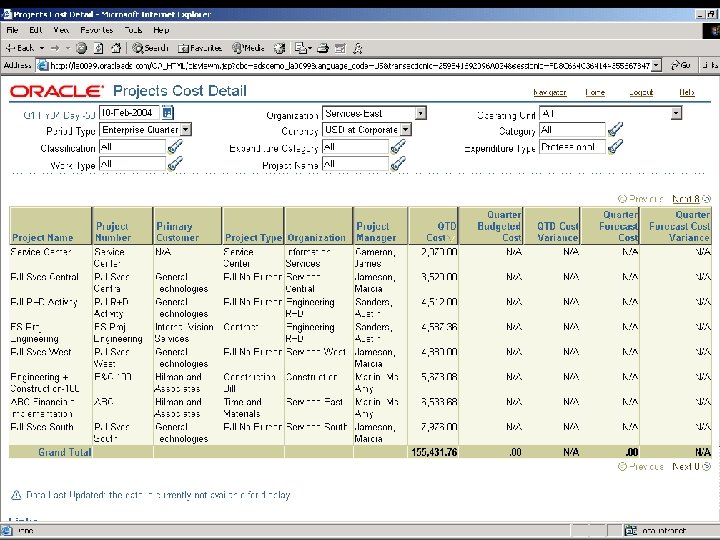The width and height of the screenshot is (720, 540).
Task: Expand the Period Type dropdown
Action: pyautogui.click(x=186, y=129)
